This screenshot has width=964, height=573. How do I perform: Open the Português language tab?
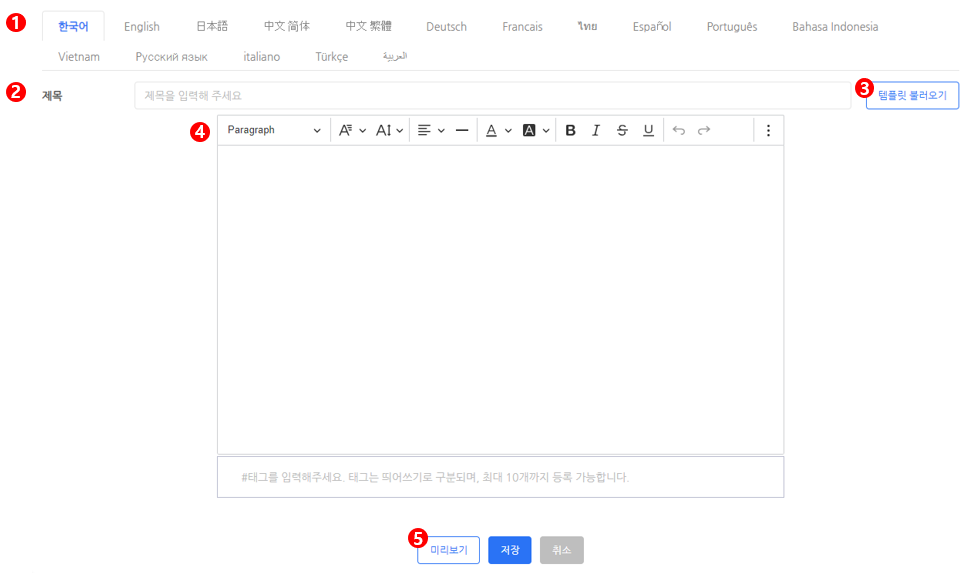point(732,26)
